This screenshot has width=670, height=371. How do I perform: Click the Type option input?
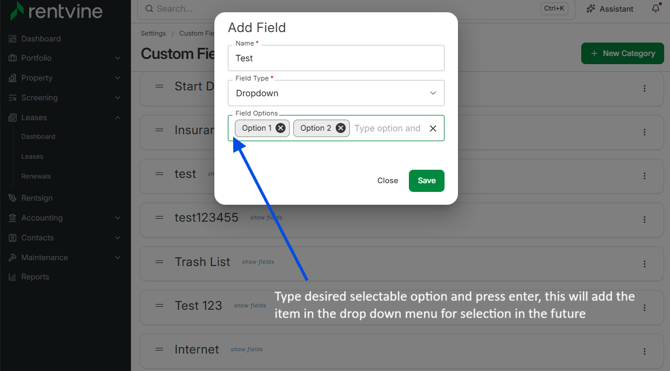point(388,128)
